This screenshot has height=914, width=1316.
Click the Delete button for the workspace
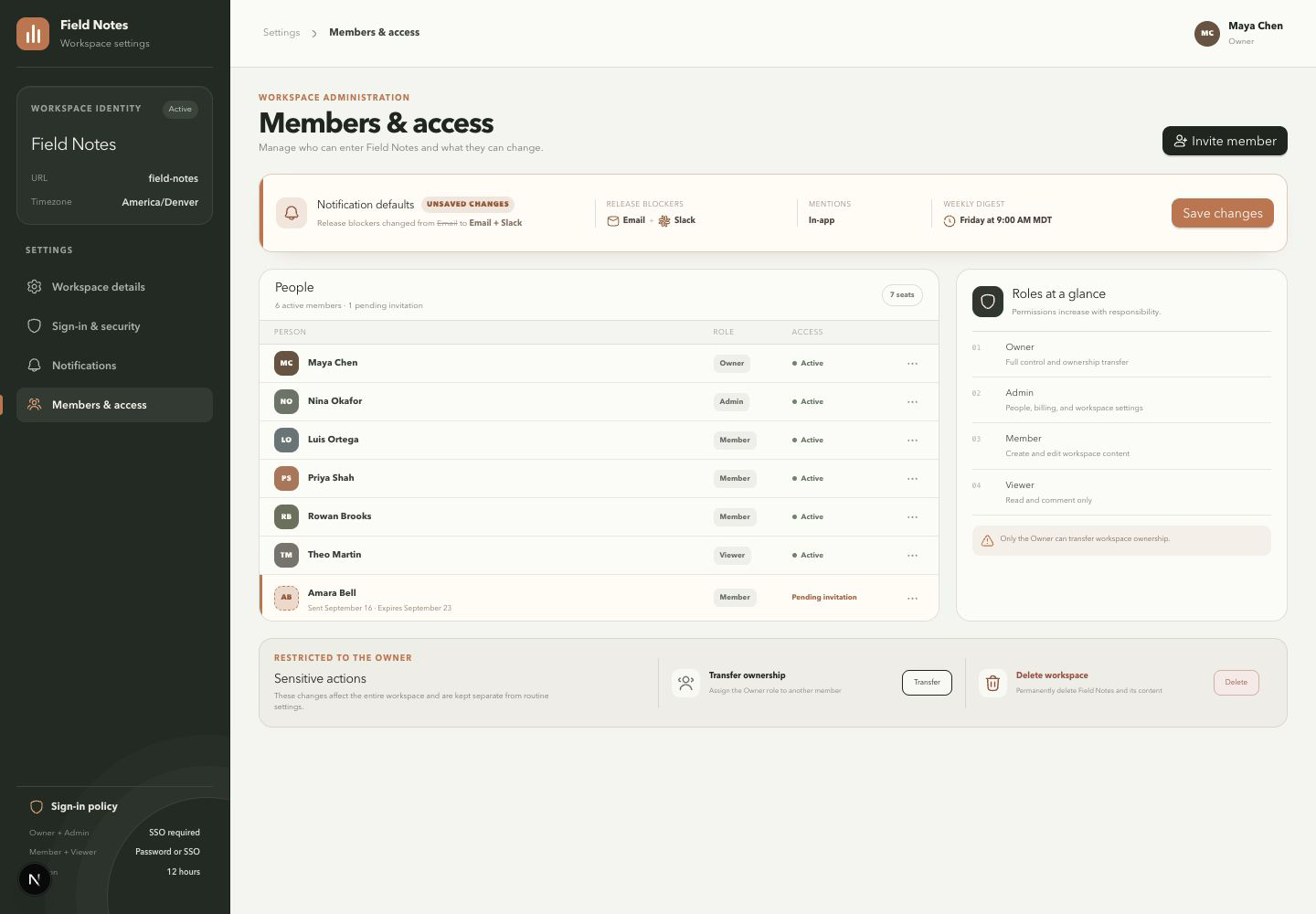(1236, 683)
